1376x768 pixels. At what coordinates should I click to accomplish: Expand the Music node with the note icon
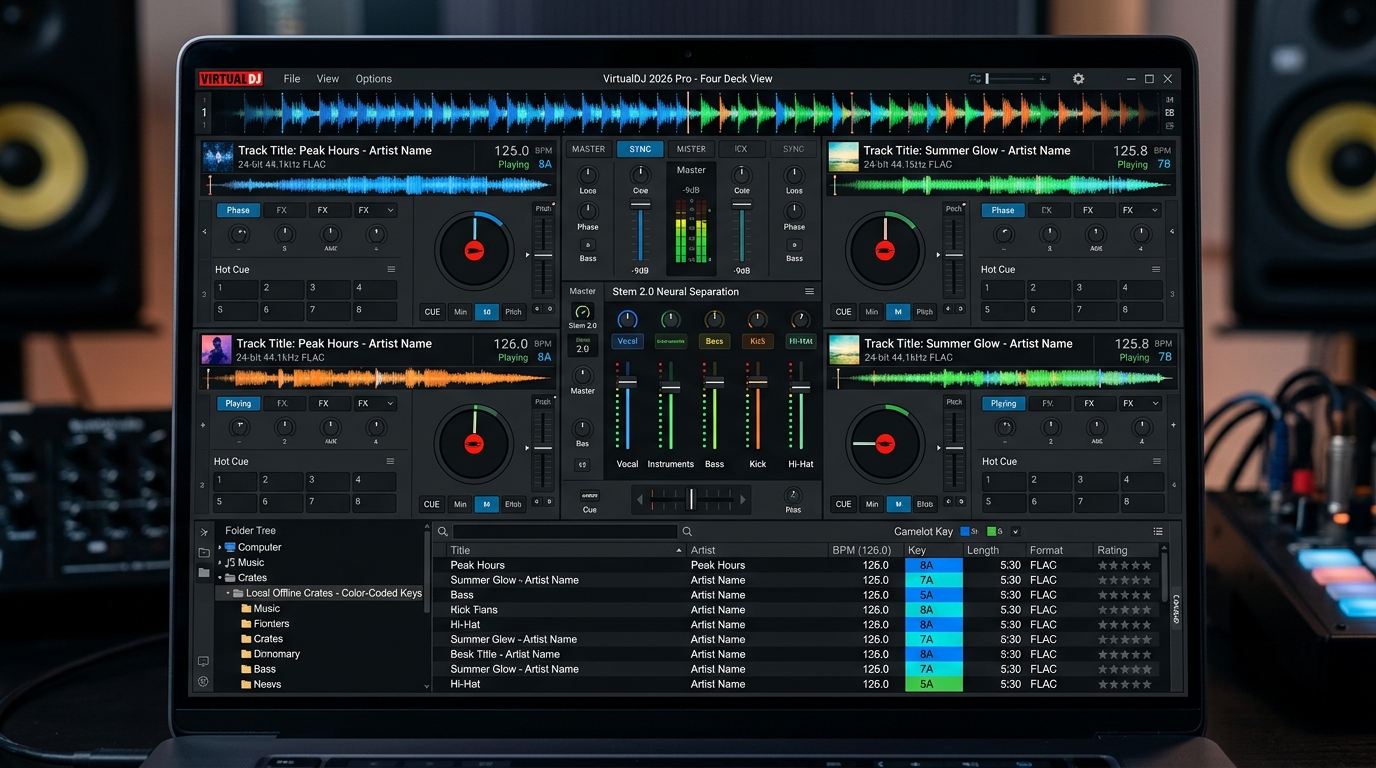(x=220, y=563)
